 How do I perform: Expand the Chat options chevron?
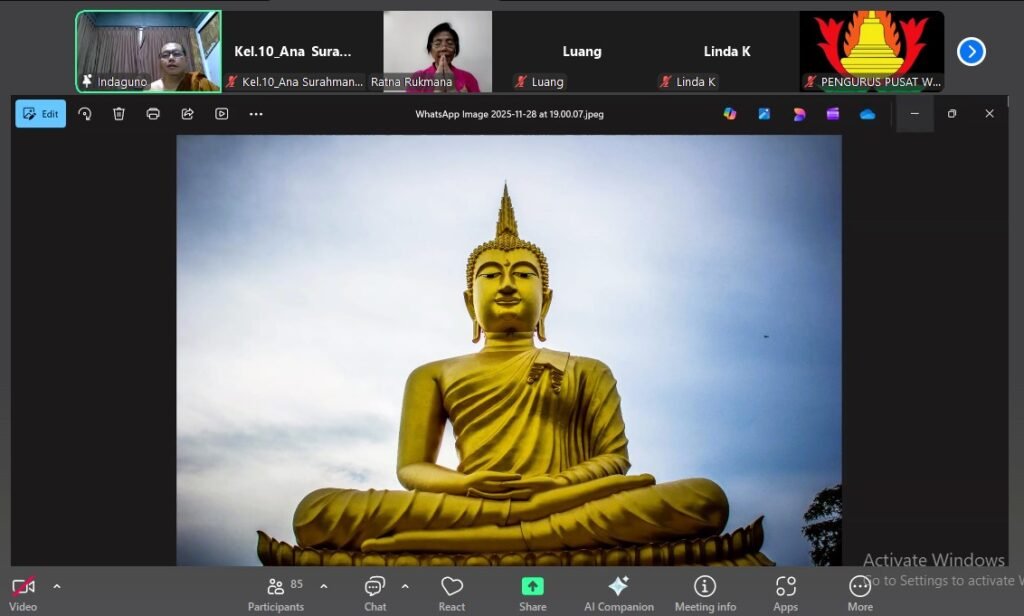[405, 586]
